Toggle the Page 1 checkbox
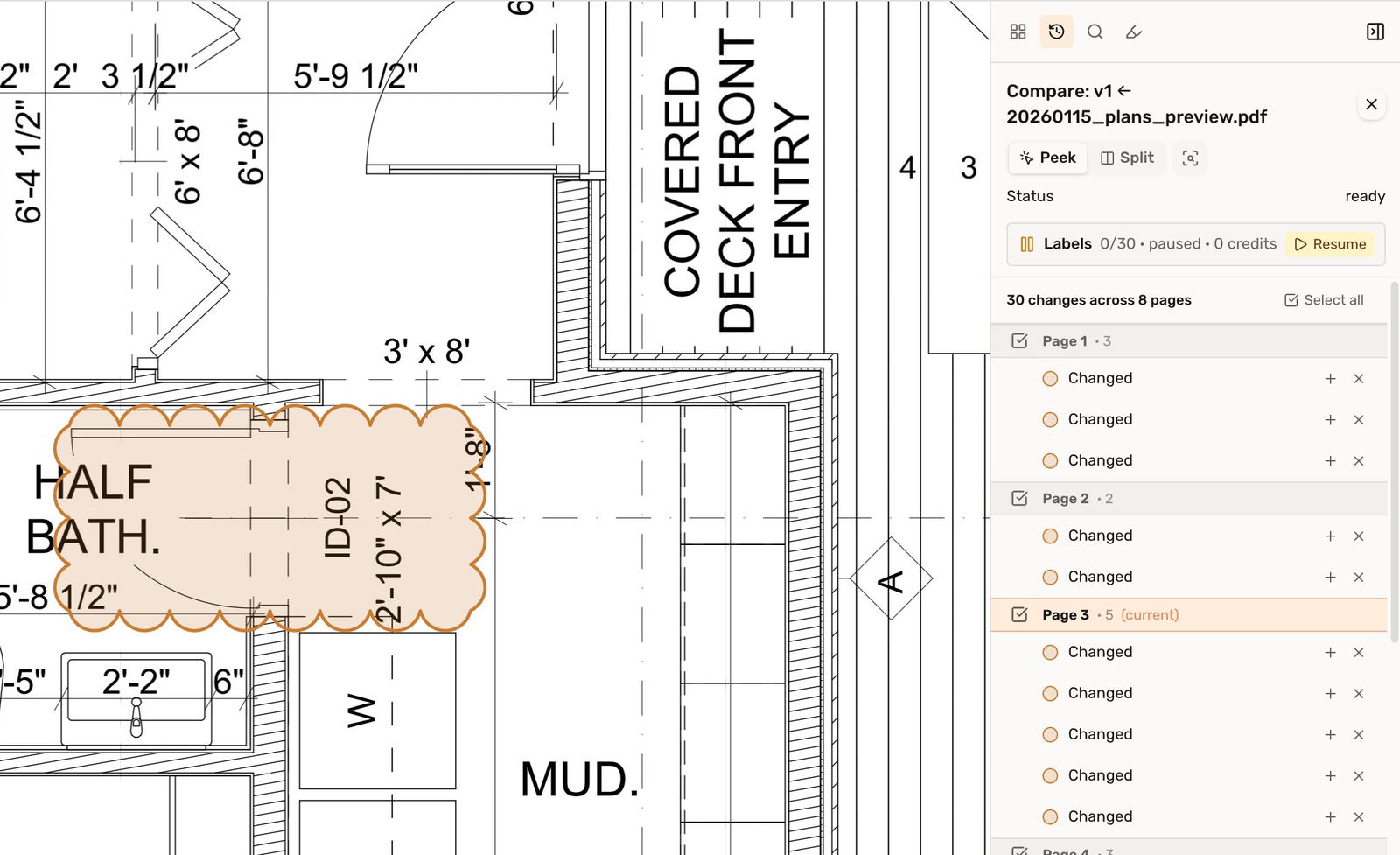Screen dimensions: 1400x855 (1019, 341)
